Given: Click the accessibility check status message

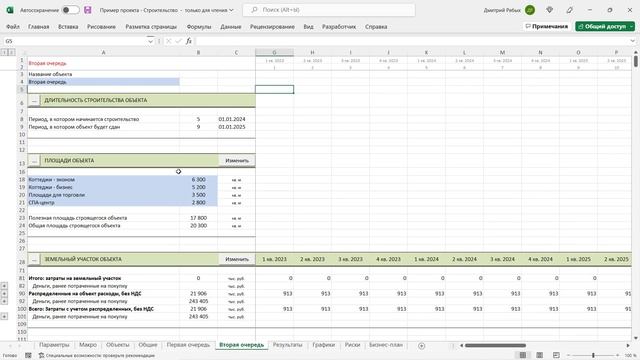Looking at the screenshot, I should pos(97,356).
